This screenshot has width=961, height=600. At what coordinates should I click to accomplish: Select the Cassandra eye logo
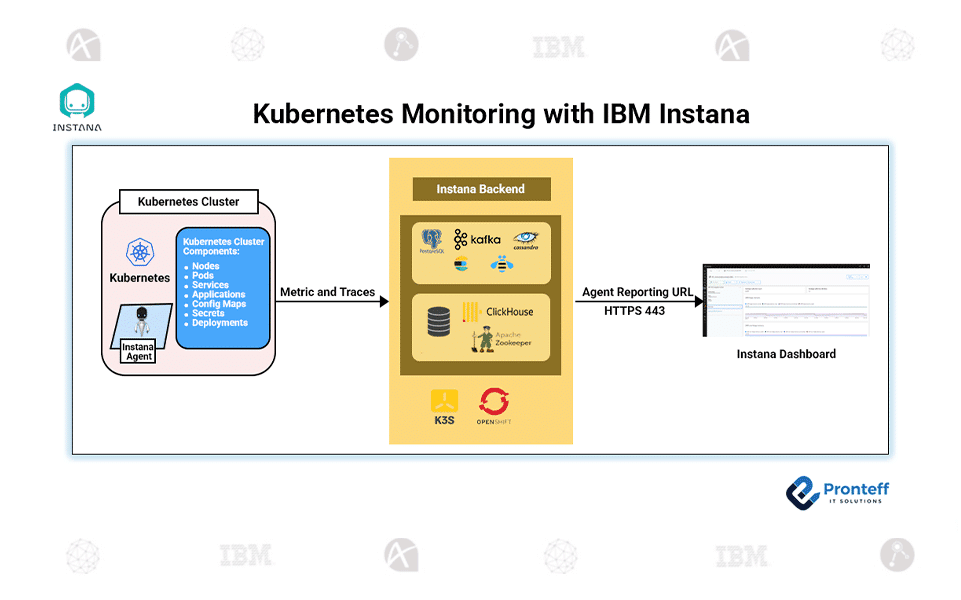click(x=525, y=240)
